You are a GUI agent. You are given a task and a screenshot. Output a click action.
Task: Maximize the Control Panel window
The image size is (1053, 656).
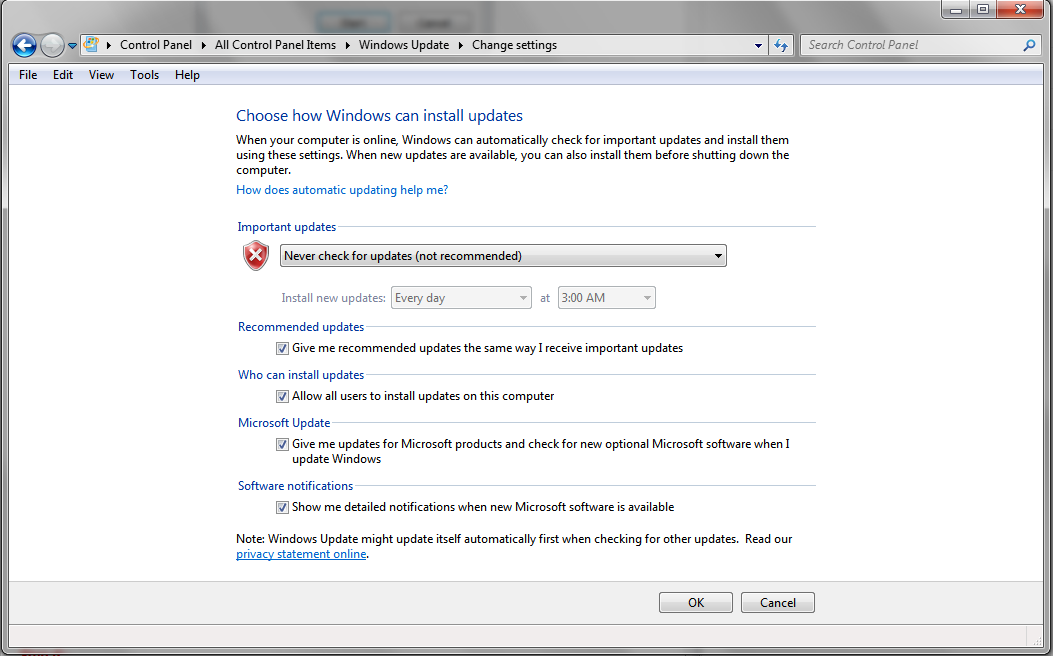pos(983,9)
